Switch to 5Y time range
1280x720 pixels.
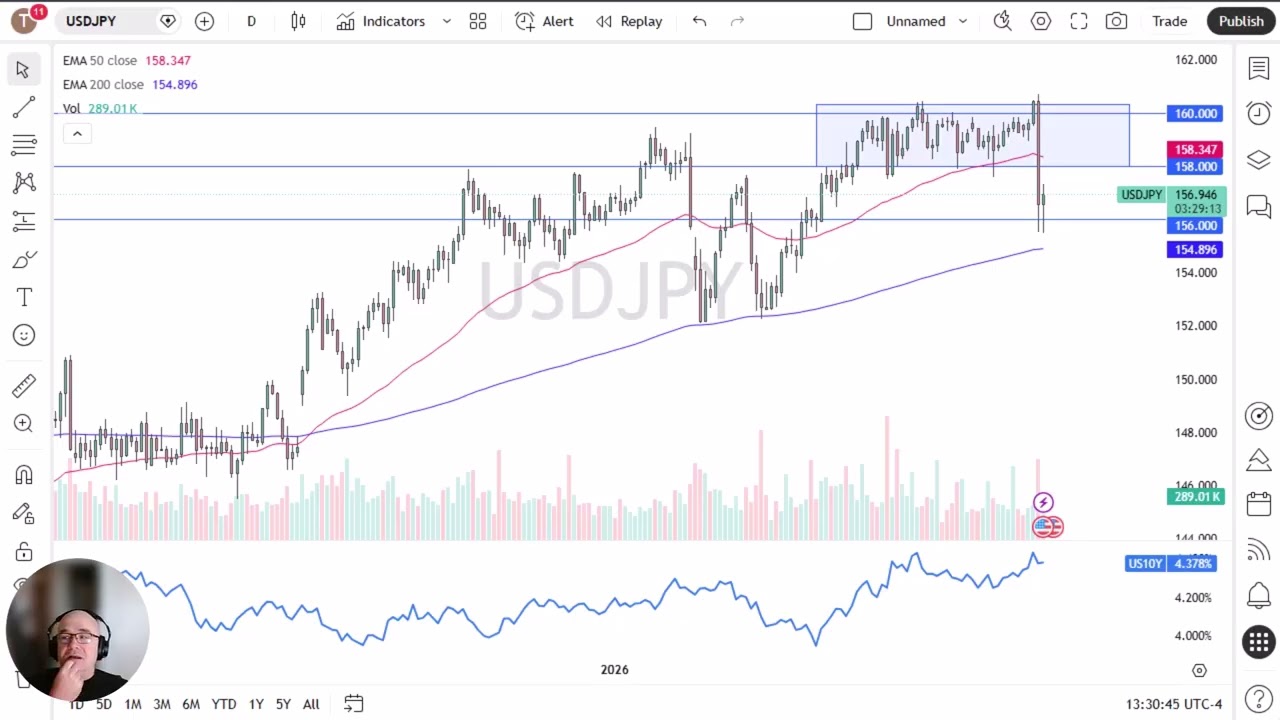click(283, 704)
